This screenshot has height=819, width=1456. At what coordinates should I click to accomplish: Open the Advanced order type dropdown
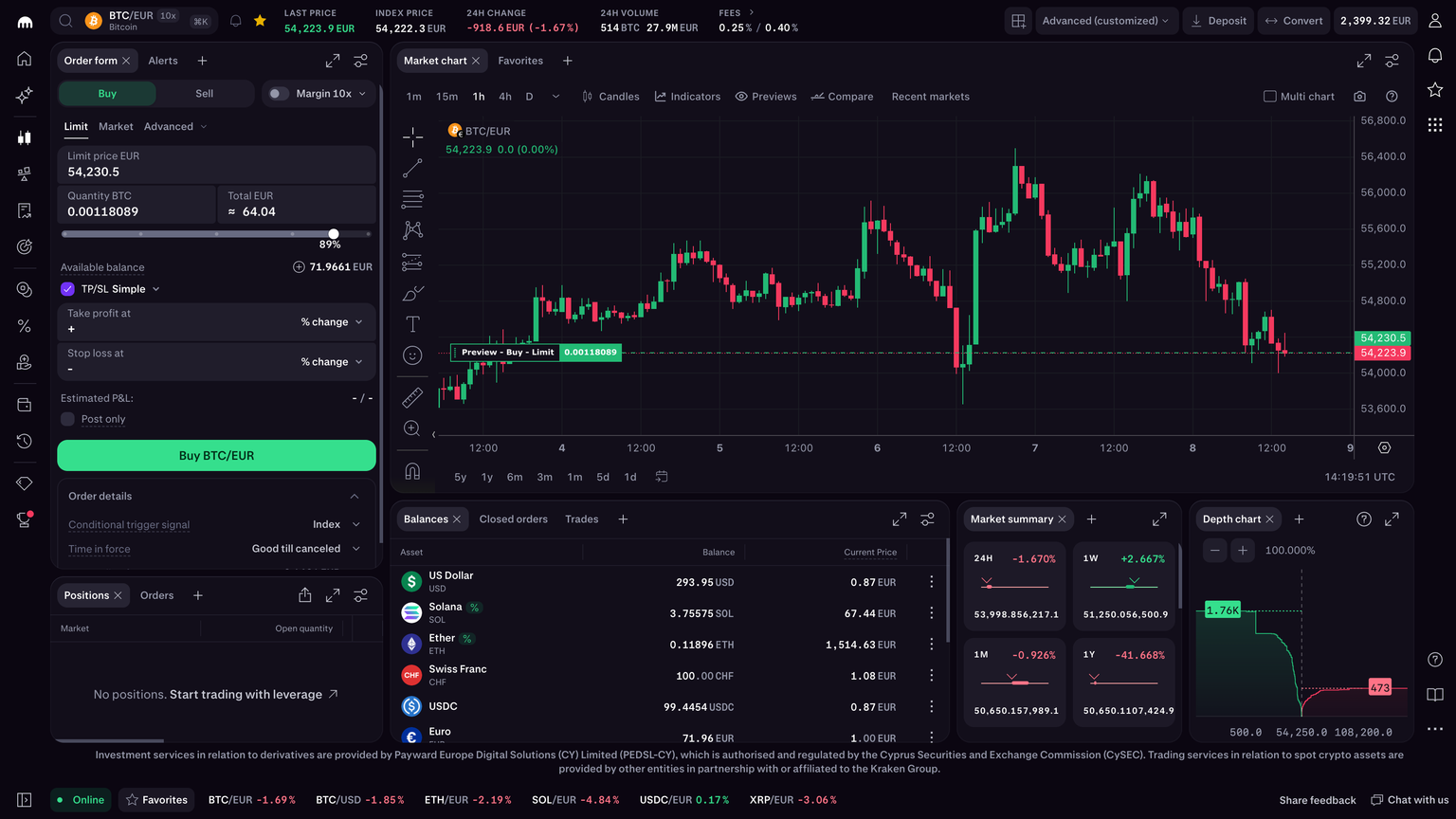(175, 127)
